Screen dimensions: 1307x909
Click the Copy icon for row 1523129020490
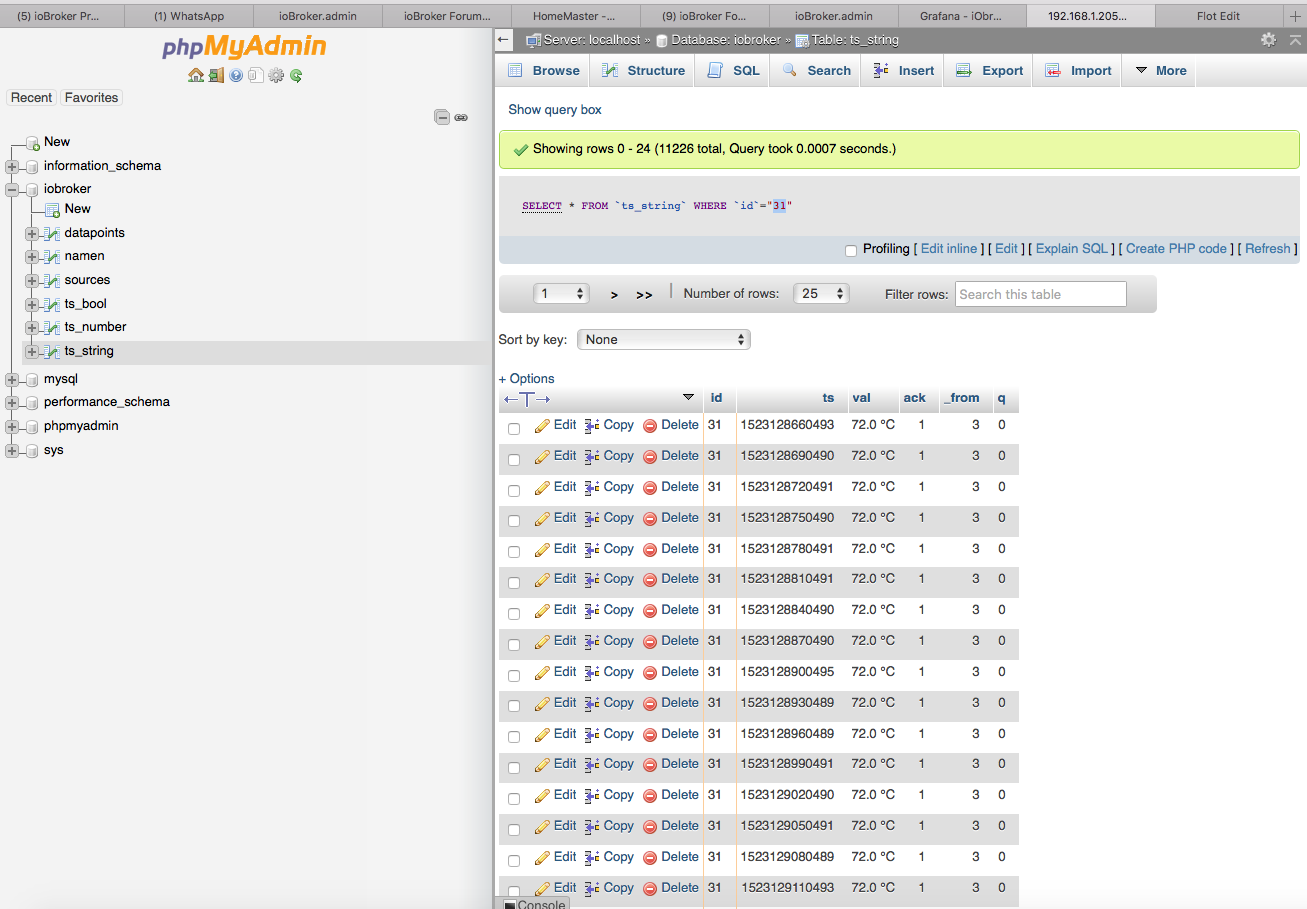pyautogui.click(x=592, y=795)
